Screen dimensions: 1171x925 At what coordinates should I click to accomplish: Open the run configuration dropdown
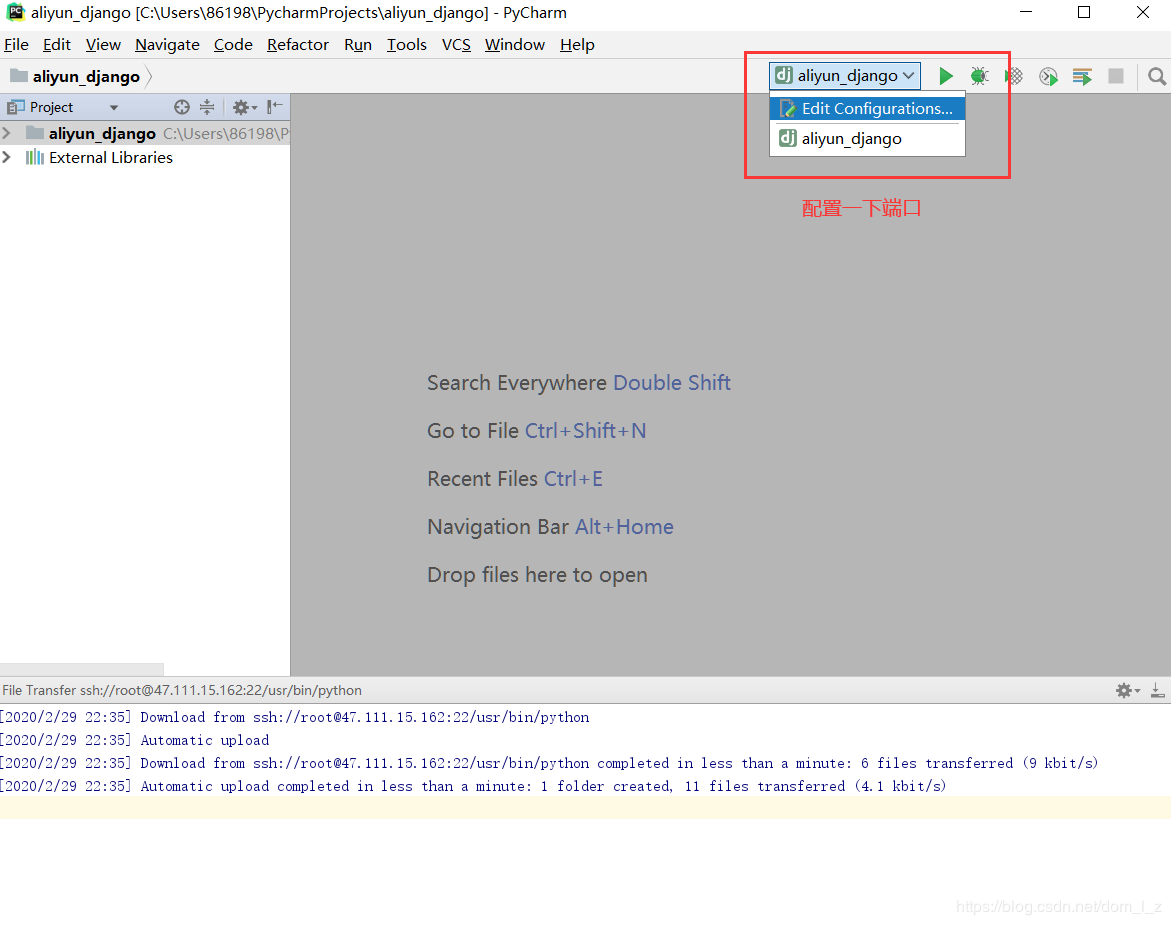point(845,75)
